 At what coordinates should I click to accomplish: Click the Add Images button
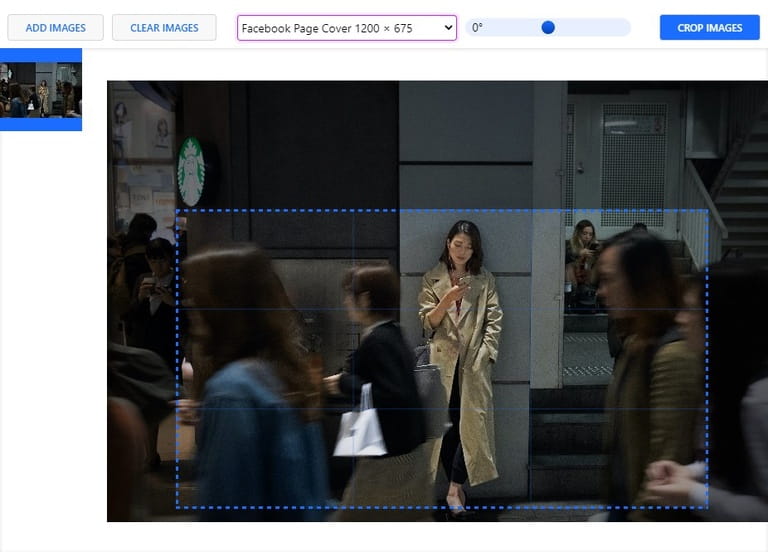click(x=56, y=28)
